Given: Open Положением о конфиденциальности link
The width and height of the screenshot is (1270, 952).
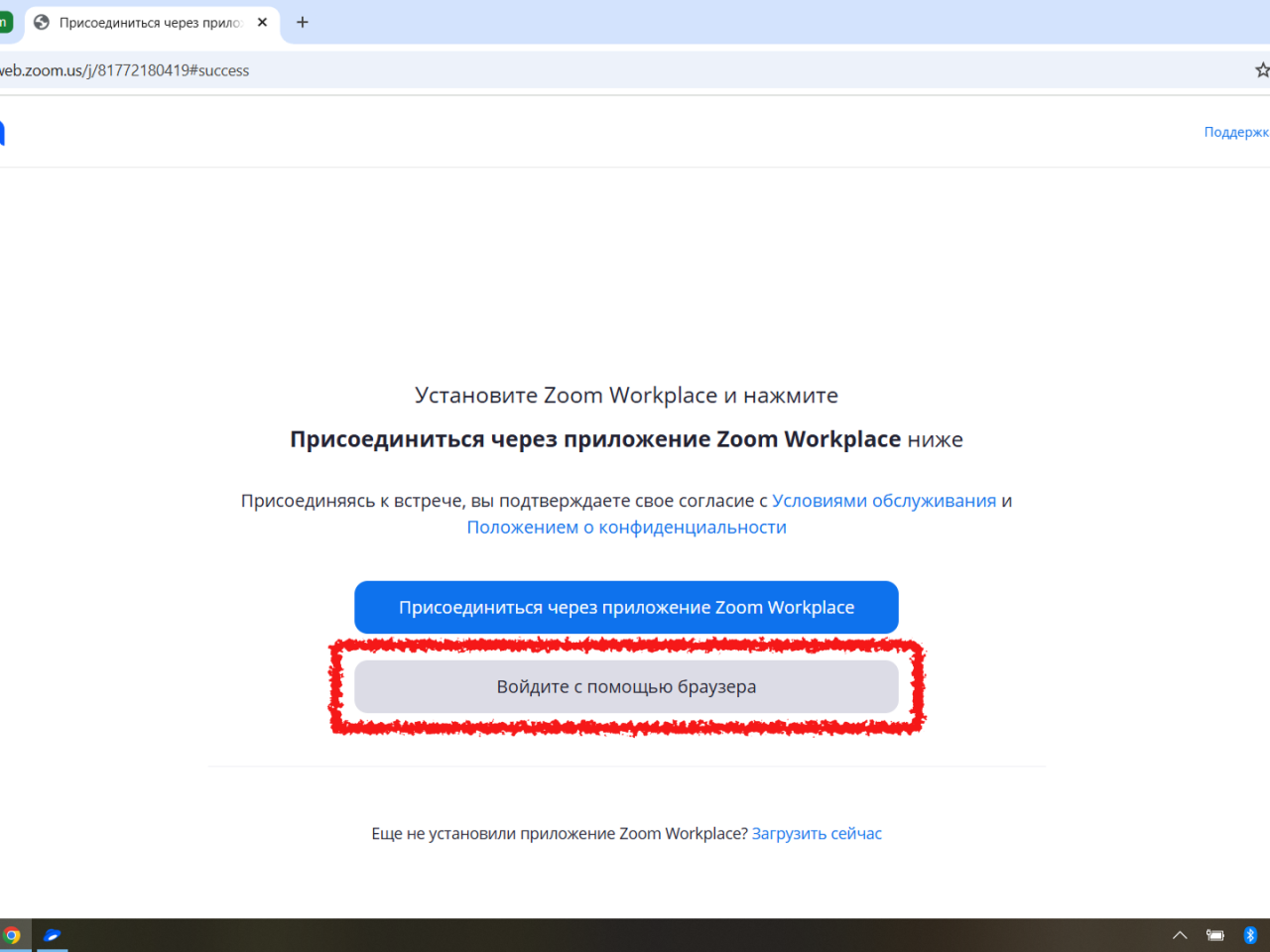Looking at the screenshot, I should [x=626, y=527].
